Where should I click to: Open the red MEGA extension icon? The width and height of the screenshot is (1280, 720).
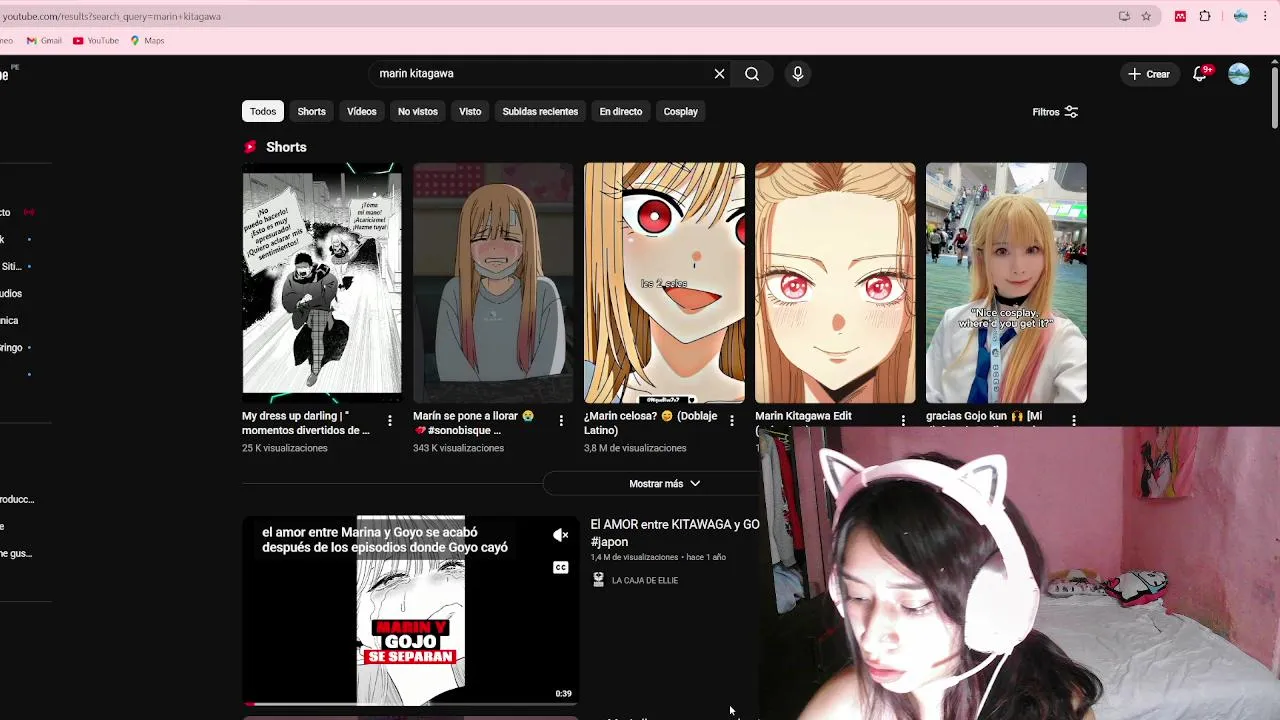(x=1180, y=16)
